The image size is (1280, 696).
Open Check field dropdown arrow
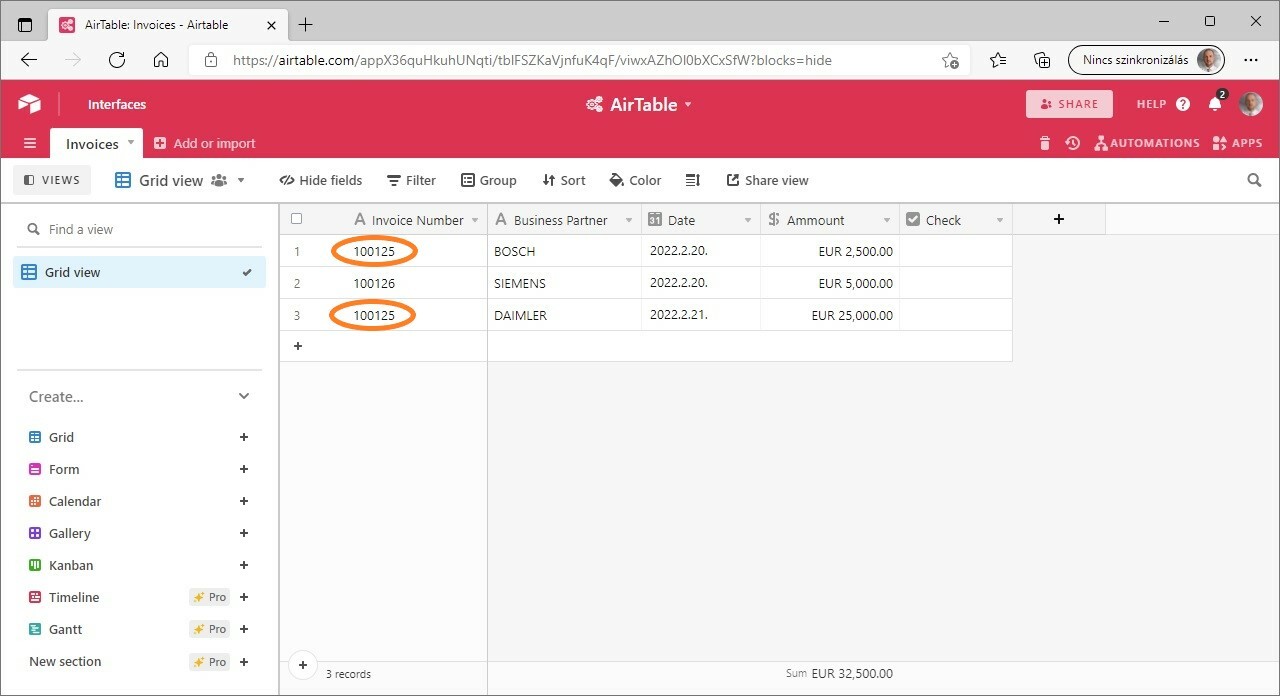click(999, 220)
